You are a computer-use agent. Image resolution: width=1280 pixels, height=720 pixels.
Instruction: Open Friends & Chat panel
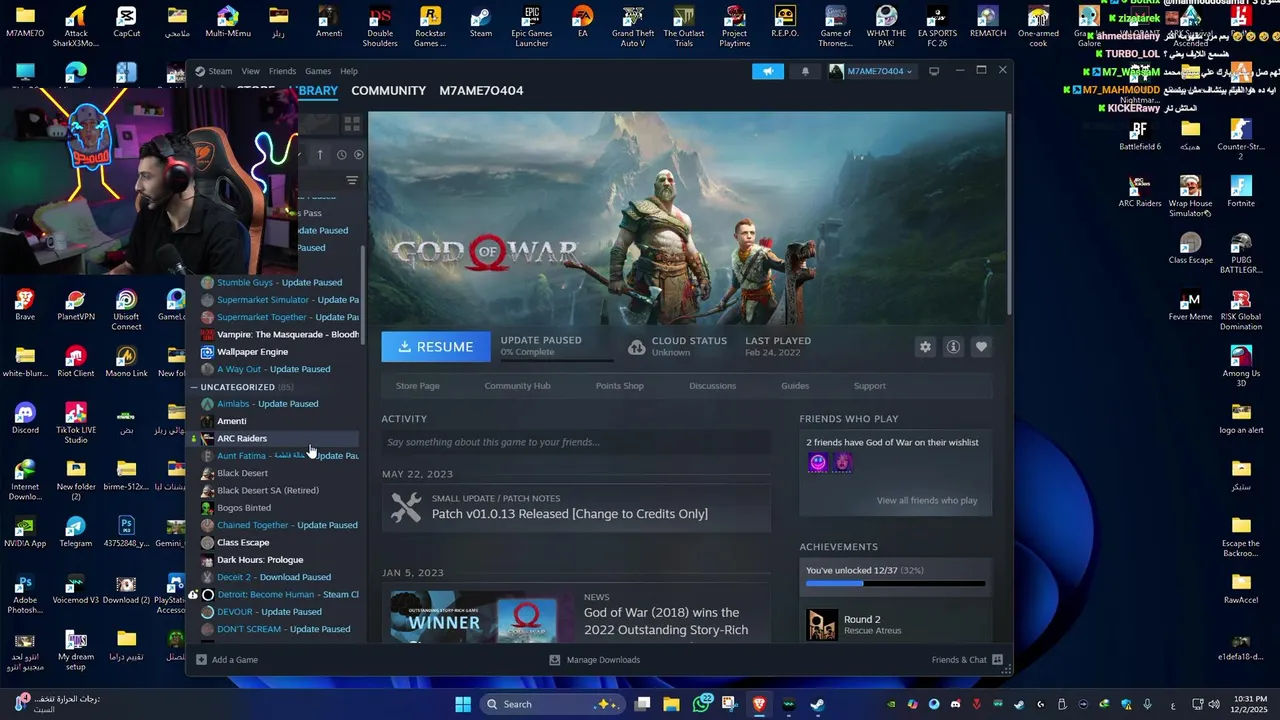[967, 660]
